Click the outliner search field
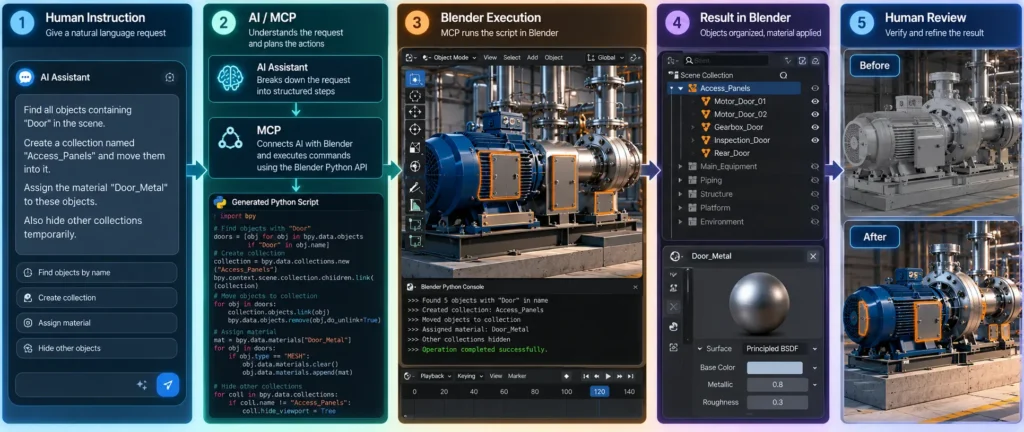This screenshot has width=1024, height=432. tap(726, 61)
